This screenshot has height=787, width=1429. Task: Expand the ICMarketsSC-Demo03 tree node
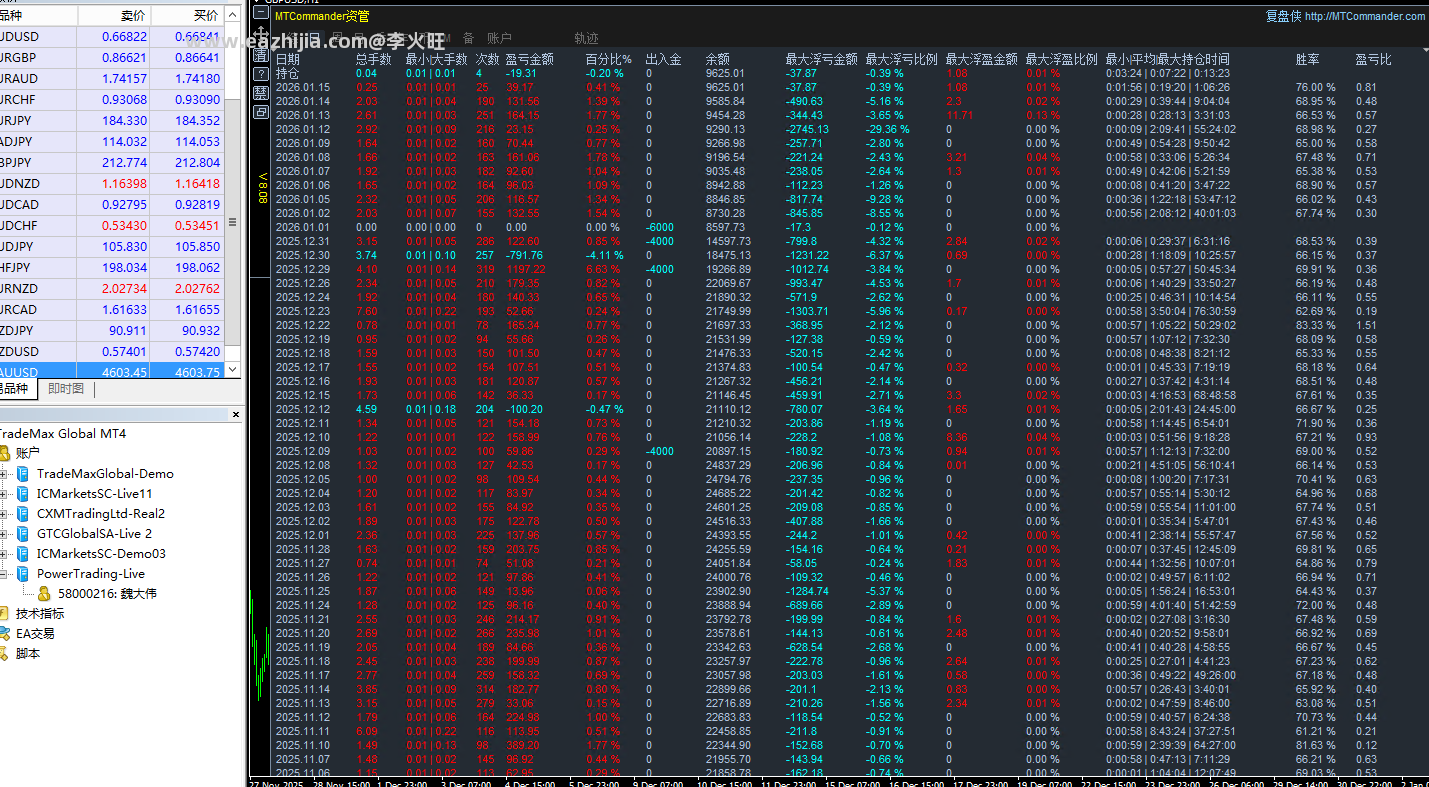click(4, 554)
